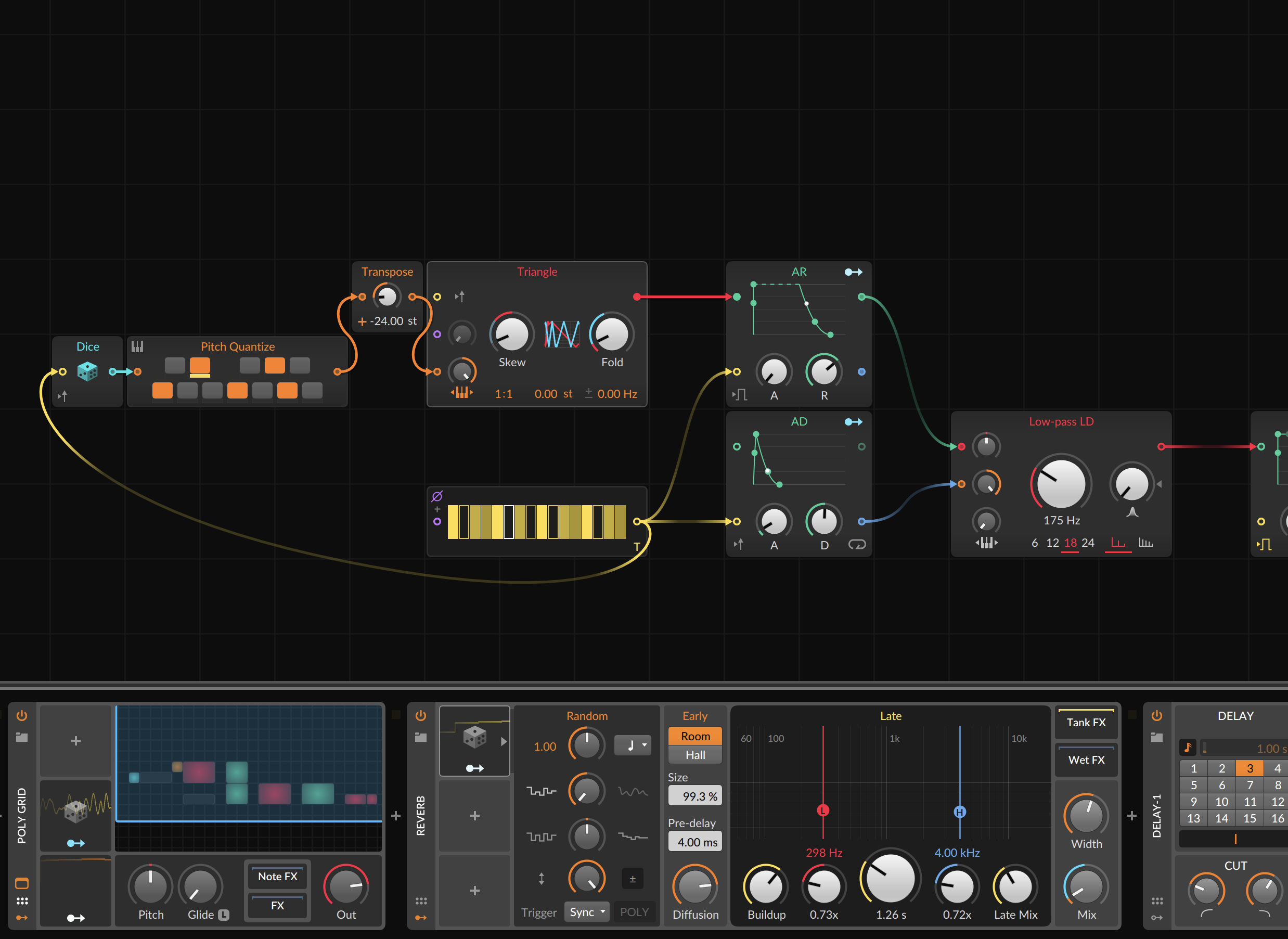Click the Pitch Quantize keyboard icon
1288x939 pixels.
137,346
